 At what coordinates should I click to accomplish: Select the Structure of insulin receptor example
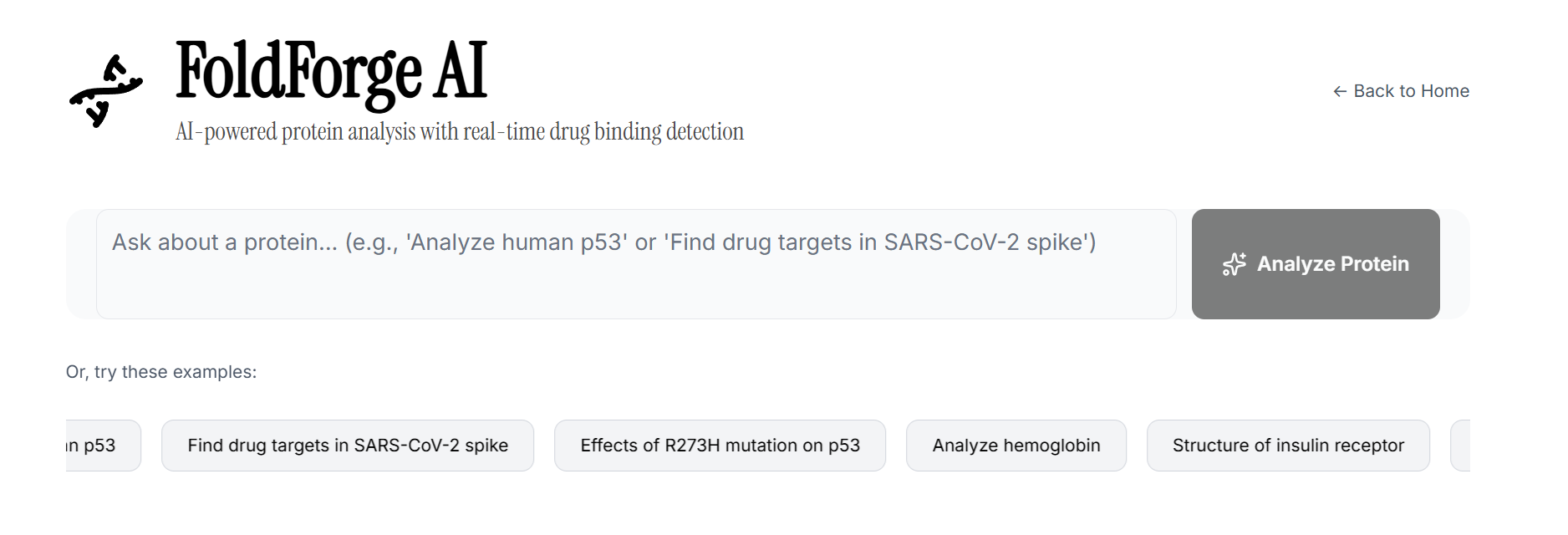coord(1287,446)
